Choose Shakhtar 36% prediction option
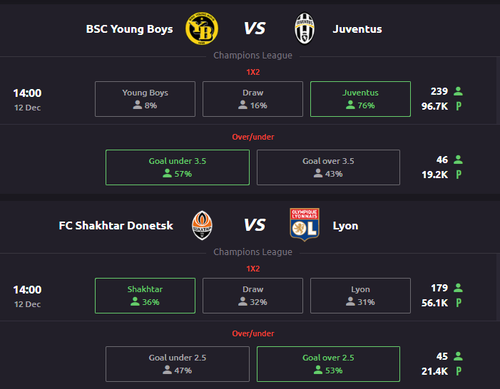This screenshot has width=500, height=389. click(x=145, y=296)
